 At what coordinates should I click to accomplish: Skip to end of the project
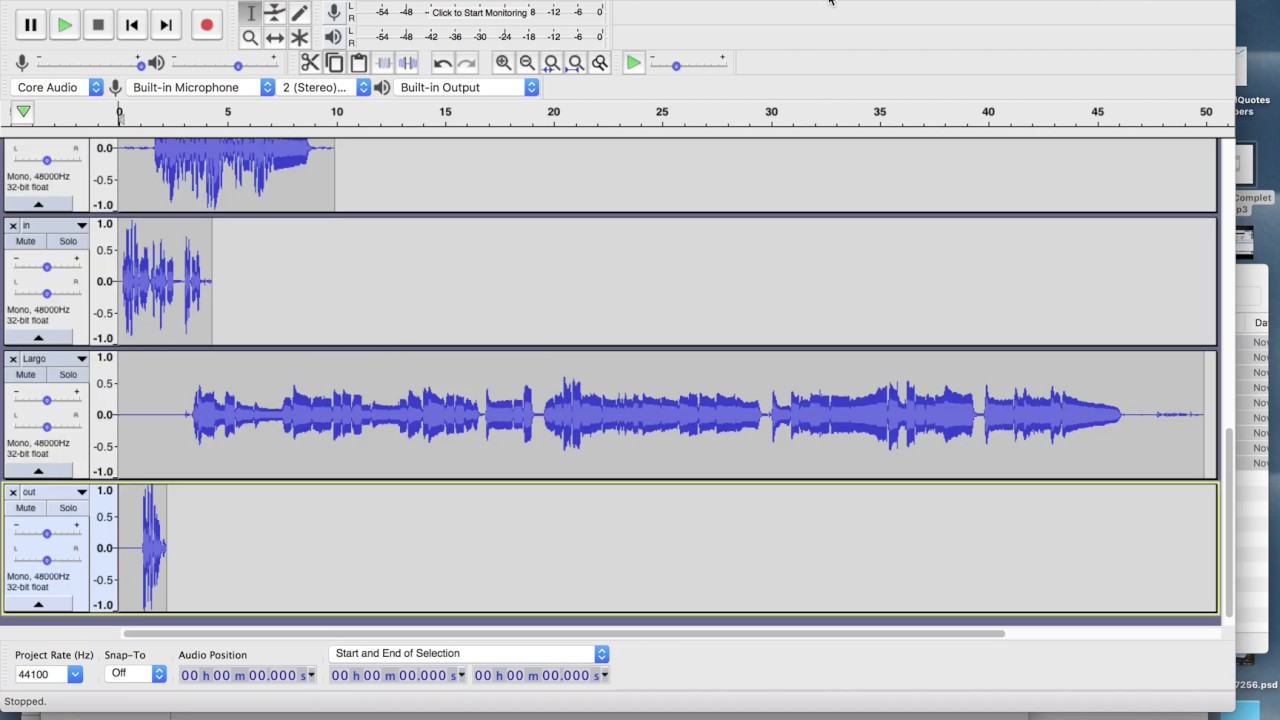coord(166,25)
